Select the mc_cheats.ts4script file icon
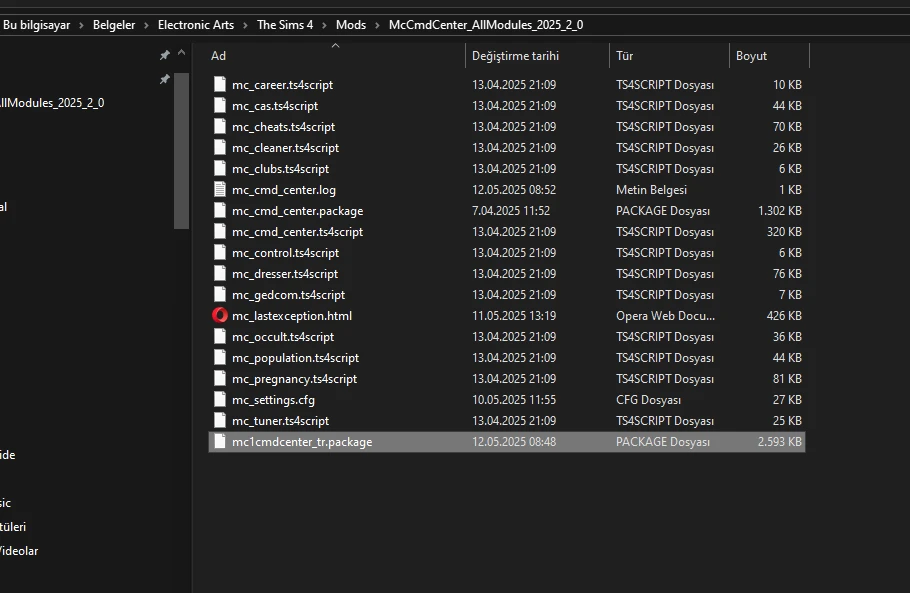Viewport: 910px width, 593px height. tap(219, 126)
